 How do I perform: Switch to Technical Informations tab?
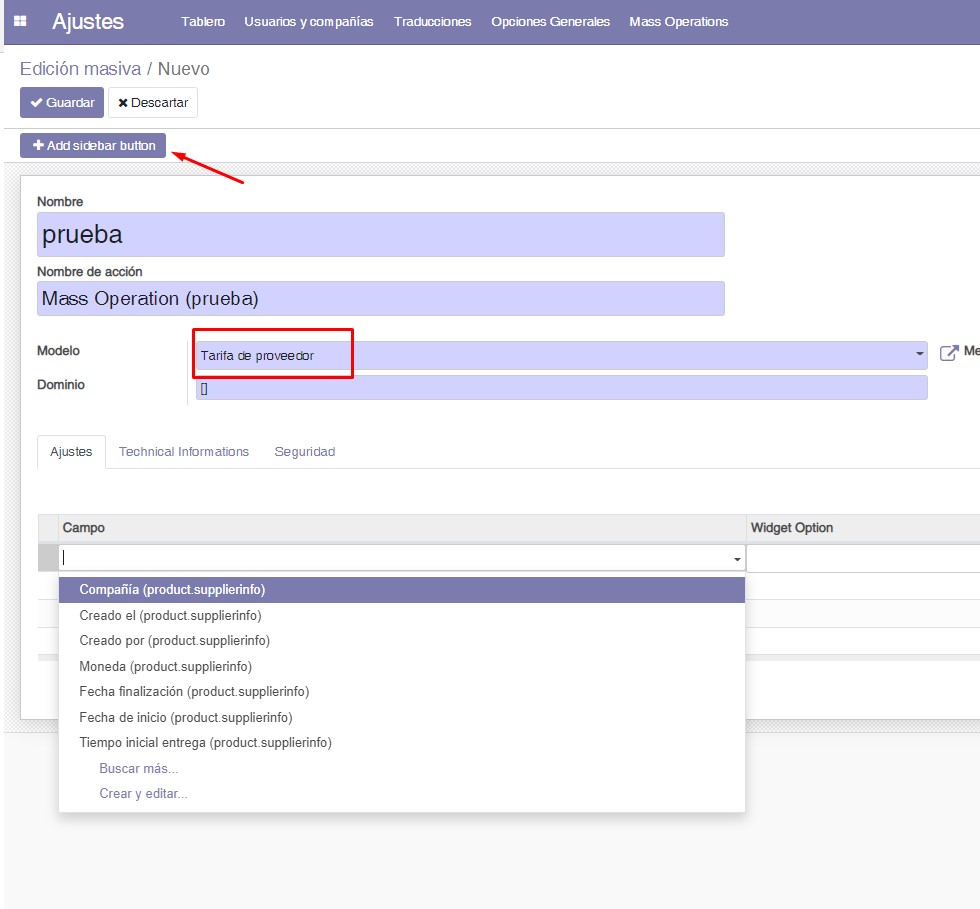click(x=184, y=452)
